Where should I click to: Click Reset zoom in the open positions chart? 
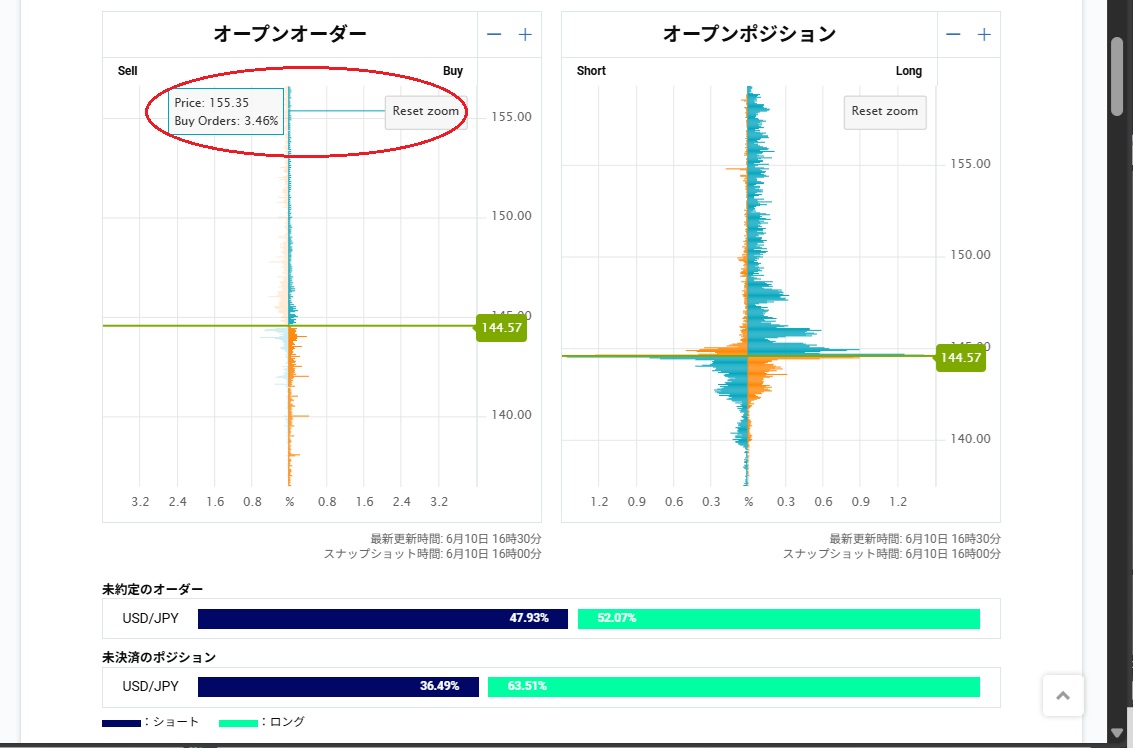[884, 112]
